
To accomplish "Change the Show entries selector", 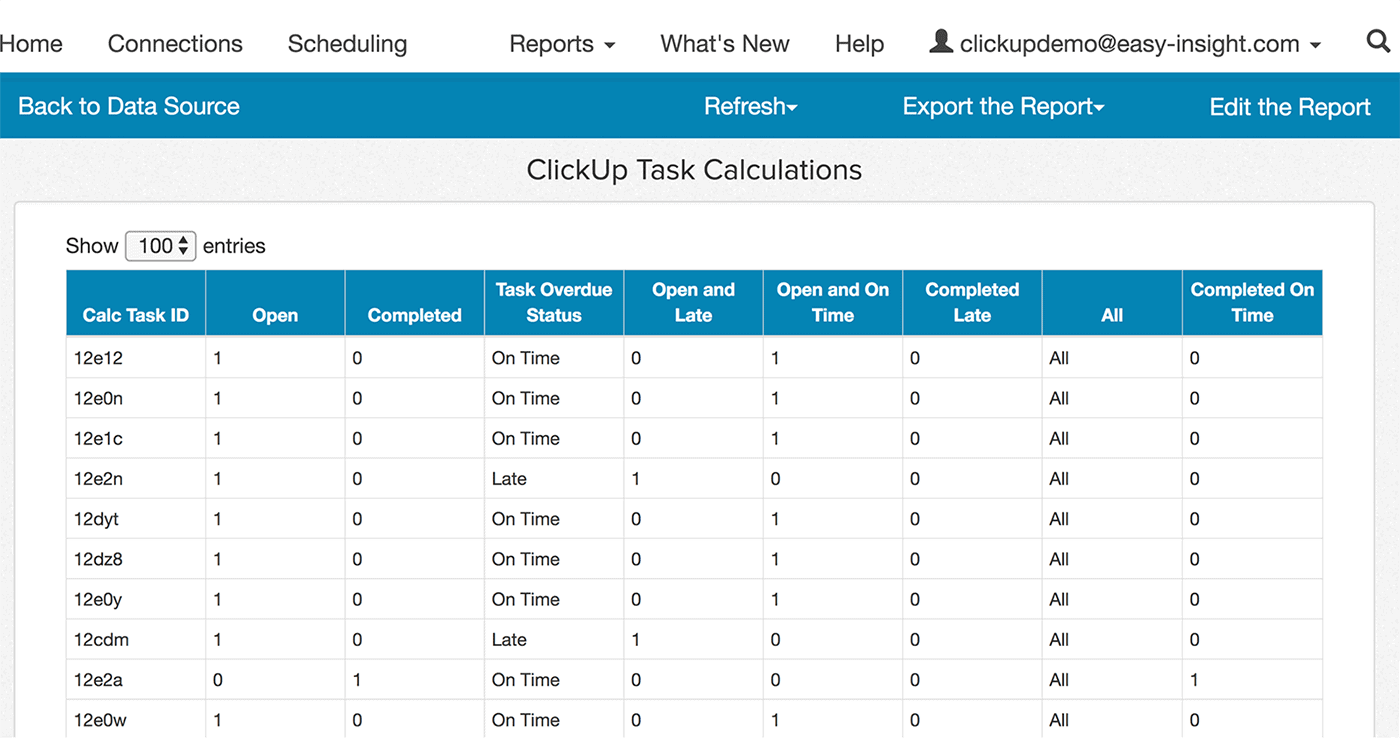I will [x=160, y=246].
